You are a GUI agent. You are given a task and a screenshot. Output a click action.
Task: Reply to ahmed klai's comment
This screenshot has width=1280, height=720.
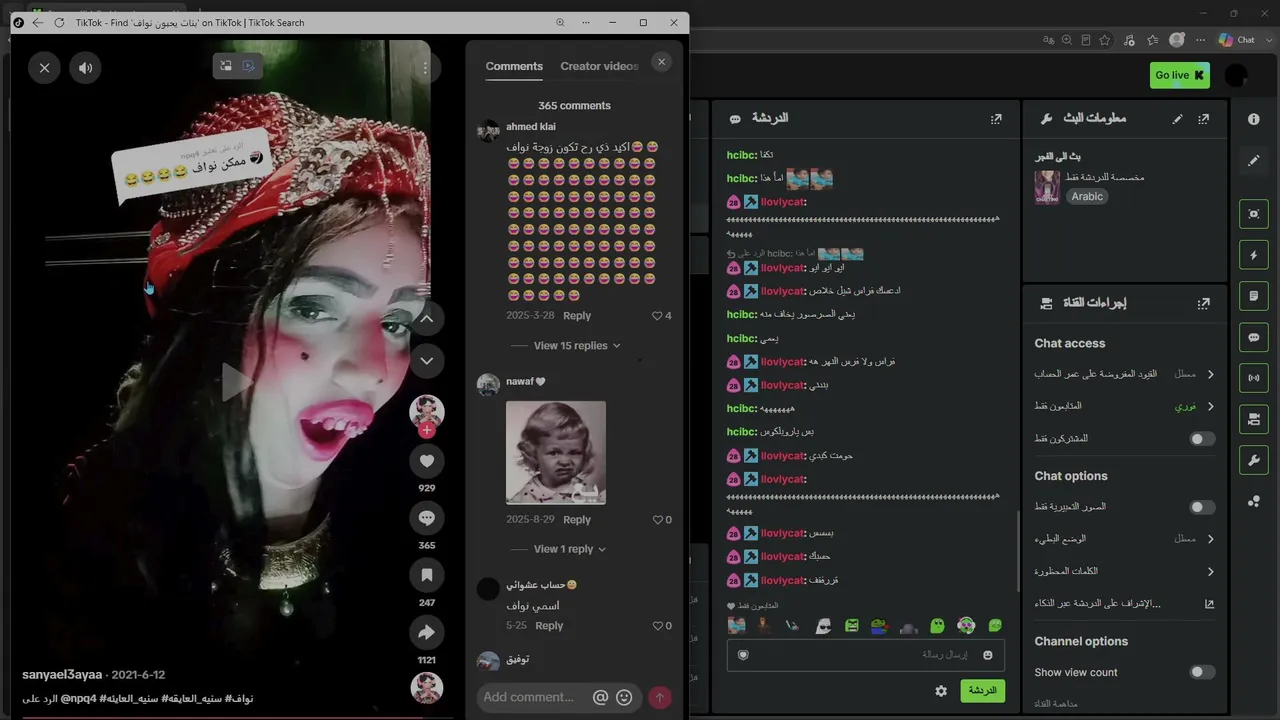(577, 315)
